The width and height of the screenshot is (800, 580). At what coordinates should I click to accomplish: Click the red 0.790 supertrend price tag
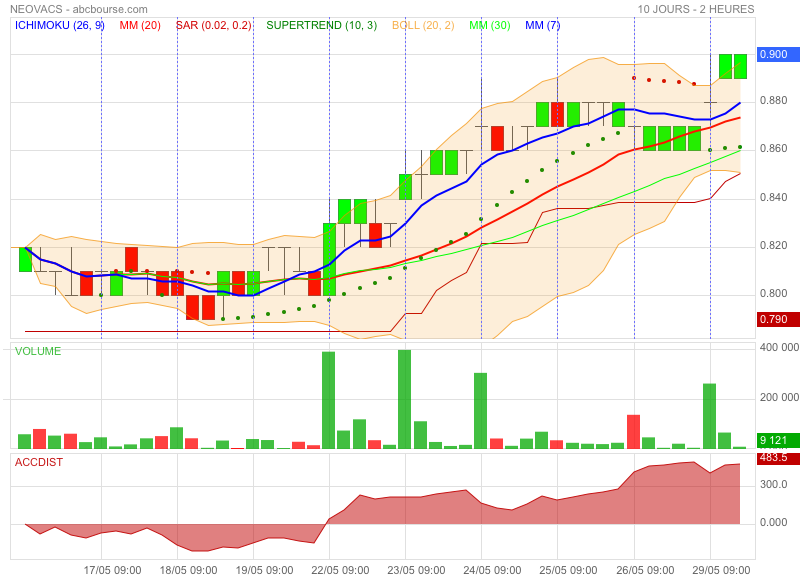778,319
